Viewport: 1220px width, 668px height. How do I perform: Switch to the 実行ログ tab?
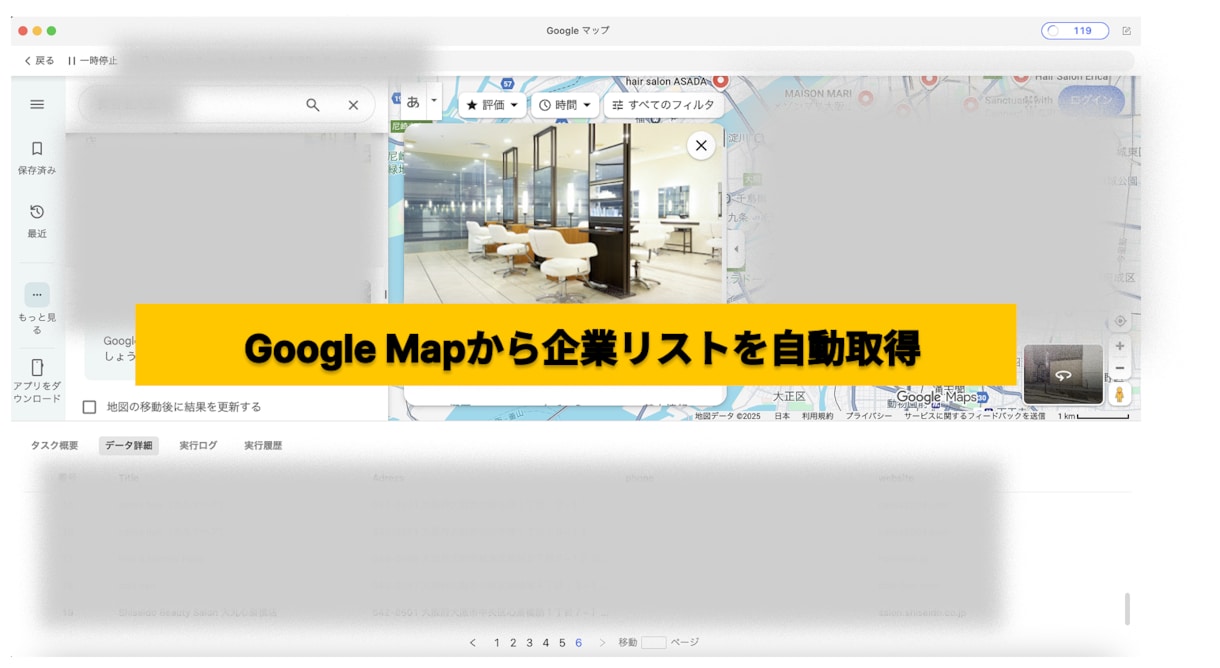(198, 446)
